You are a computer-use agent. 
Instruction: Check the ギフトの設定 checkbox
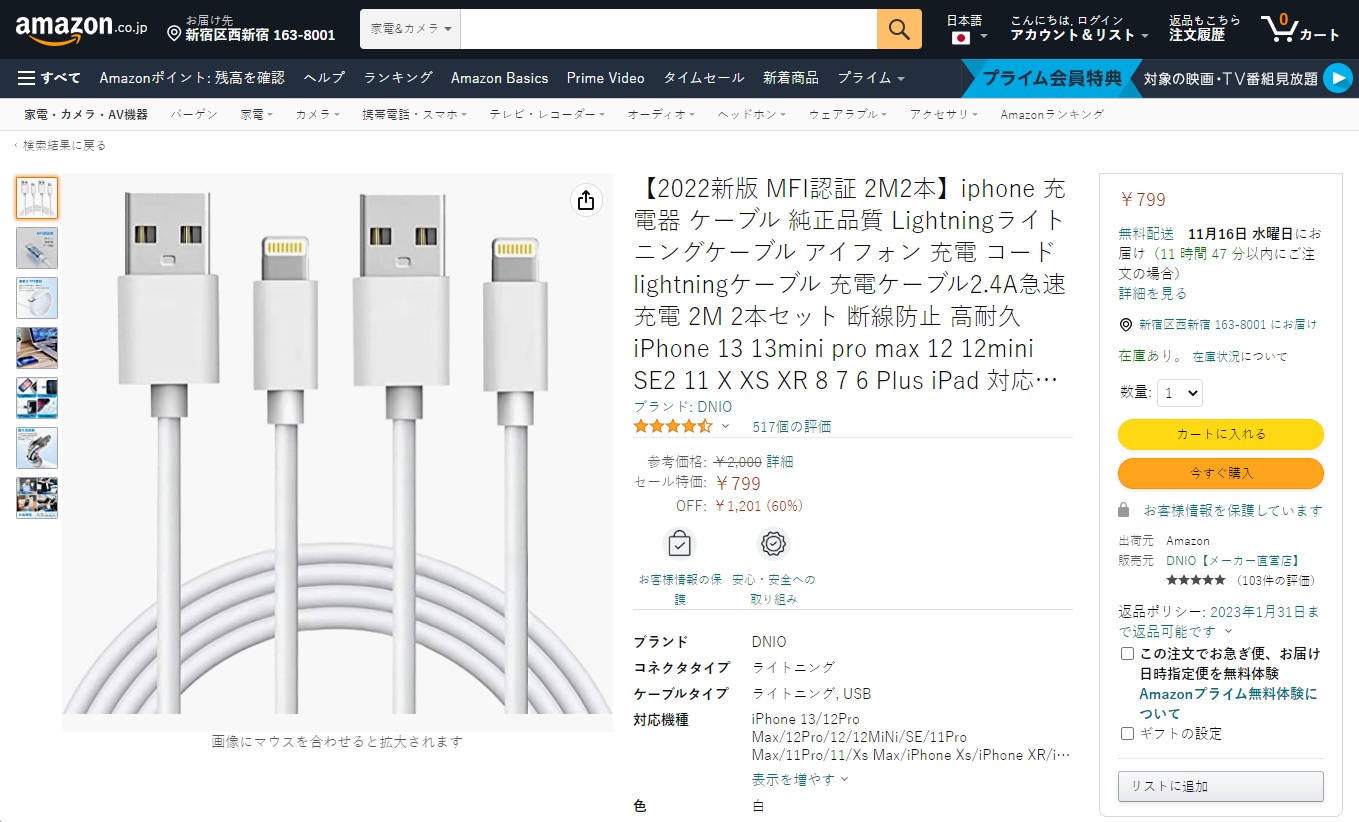pyautogui.click(x=1125, y=733)
